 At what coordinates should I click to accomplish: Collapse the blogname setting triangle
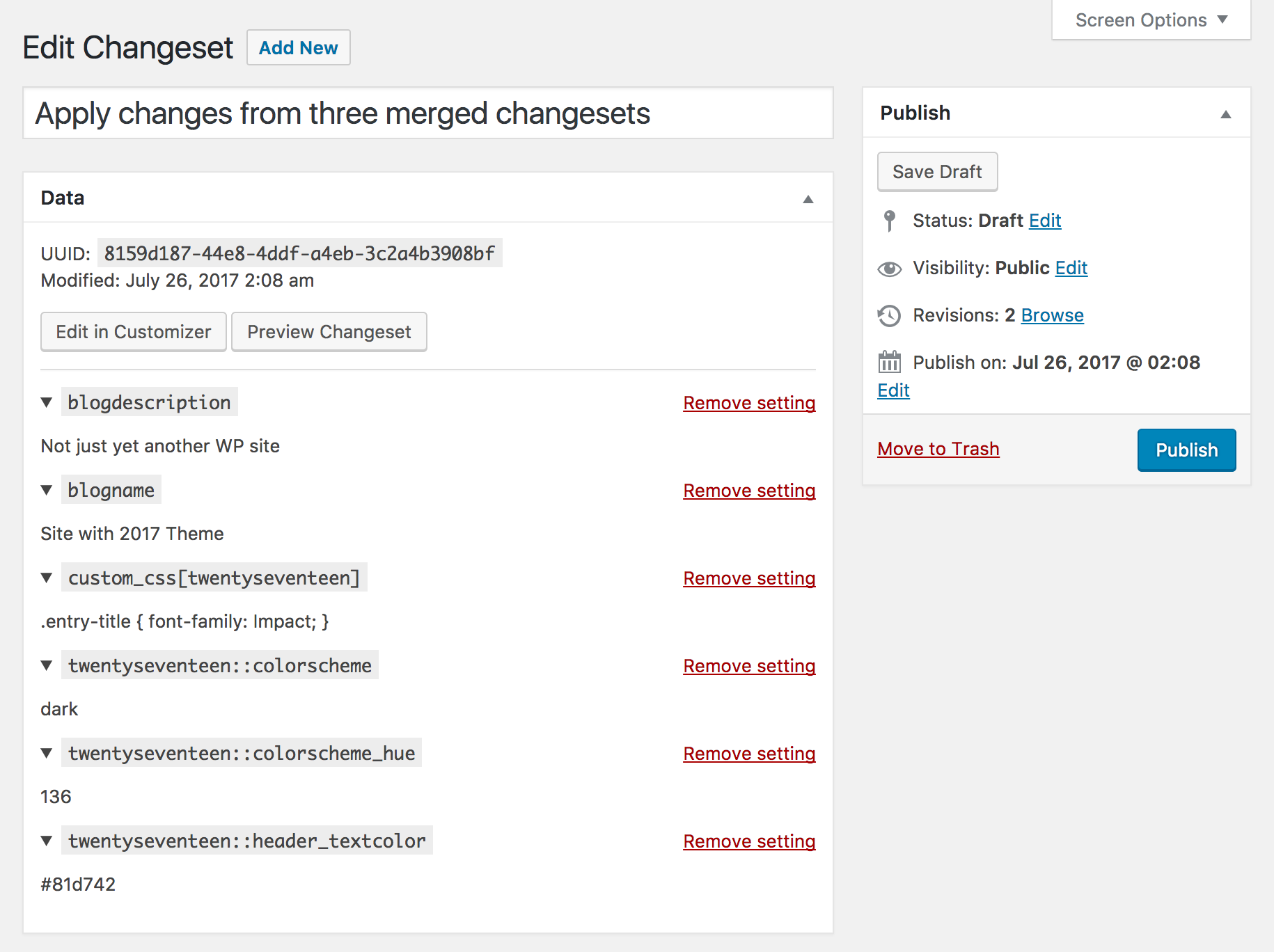click(47, 490)
